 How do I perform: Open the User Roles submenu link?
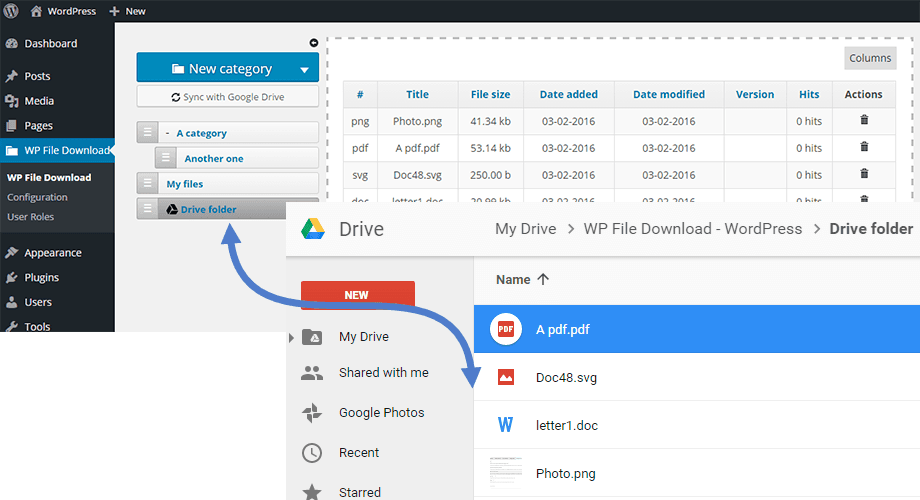31,217
